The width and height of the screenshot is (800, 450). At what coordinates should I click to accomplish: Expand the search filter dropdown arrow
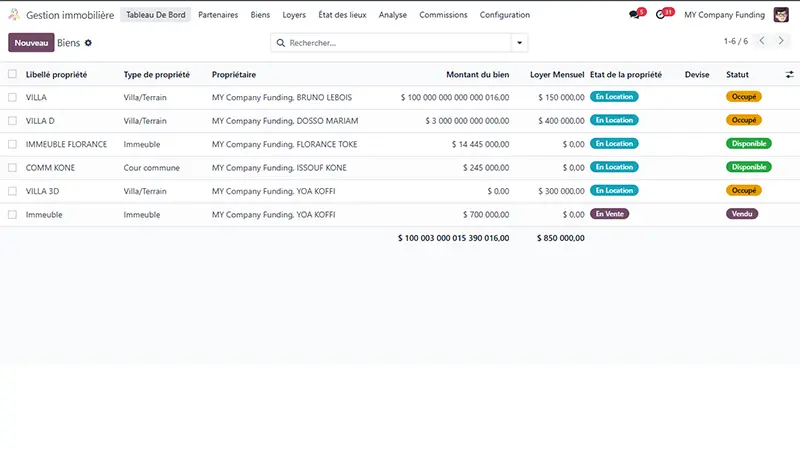point(519,43)
